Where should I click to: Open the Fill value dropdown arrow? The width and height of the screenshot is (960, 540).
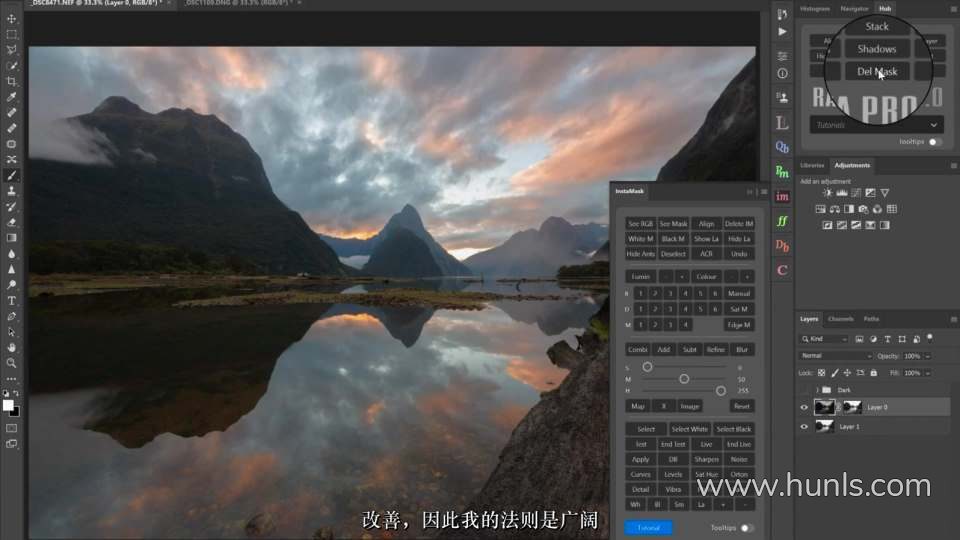click(x=928, y=373)
